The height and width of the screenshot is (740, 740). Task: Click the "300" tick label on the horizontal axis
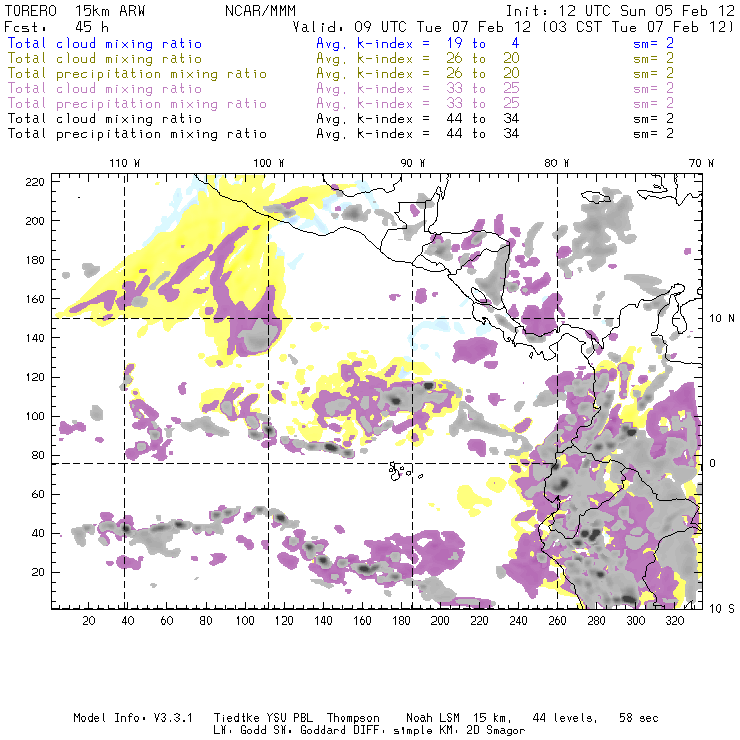tap(636, 621)
